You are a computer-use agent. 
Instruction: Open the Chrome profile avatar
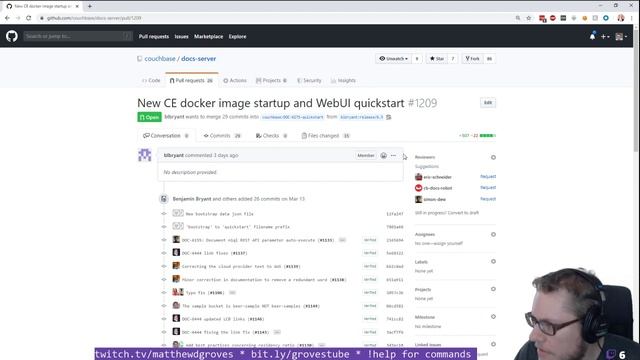(621, 18)
